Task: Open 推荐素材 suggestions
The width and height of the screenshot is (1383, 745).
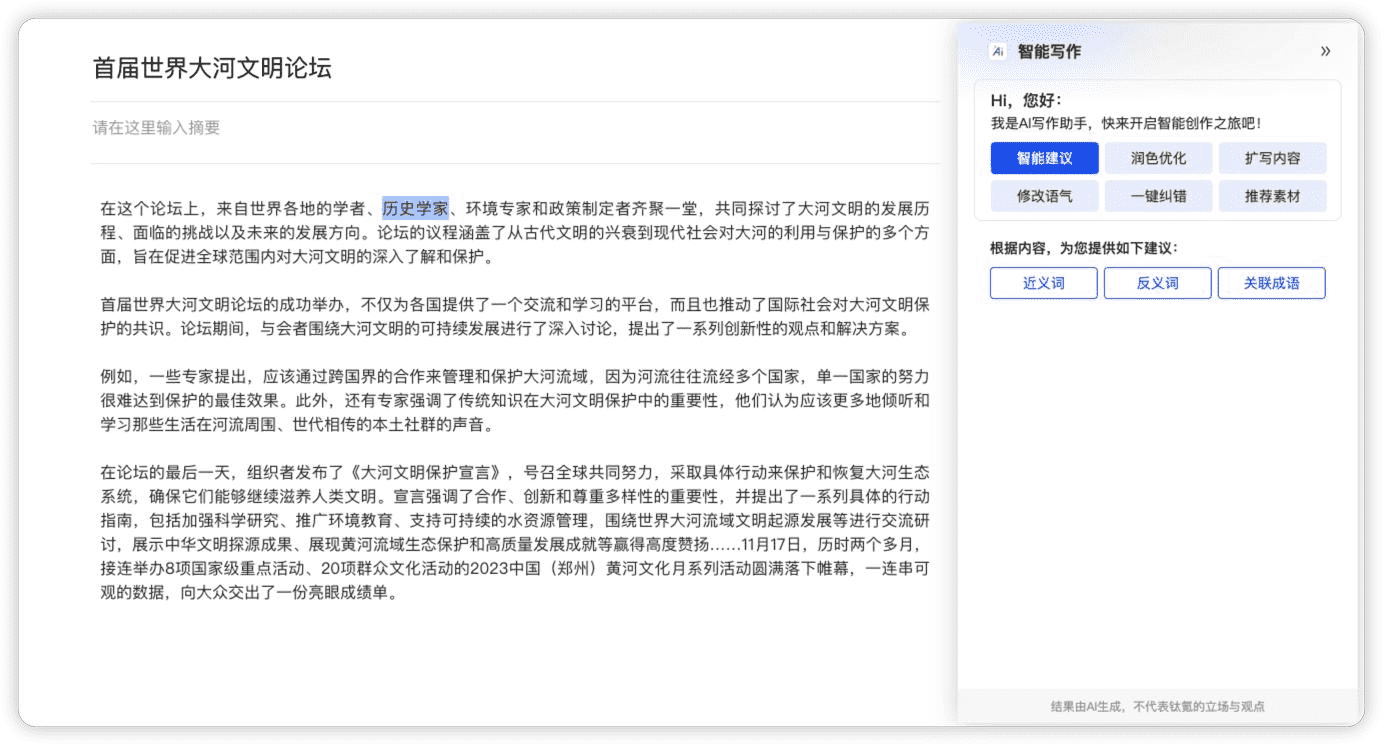Action: [1272, 196]
